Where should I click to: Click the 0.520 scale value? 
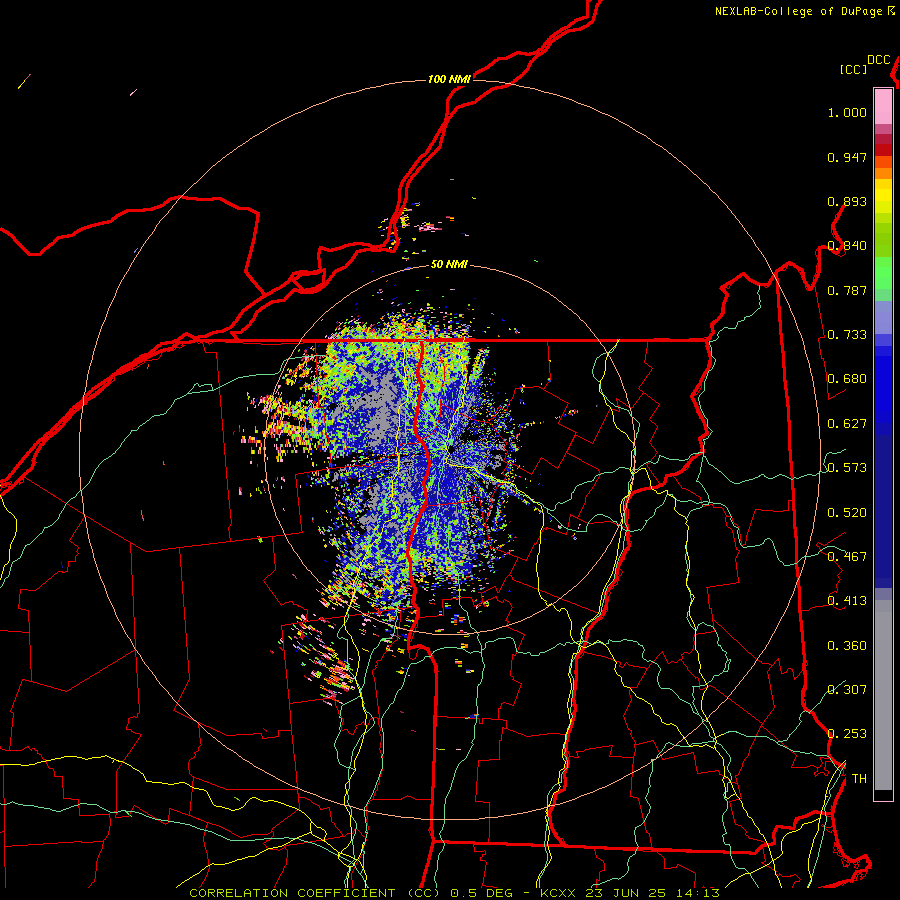847,513
